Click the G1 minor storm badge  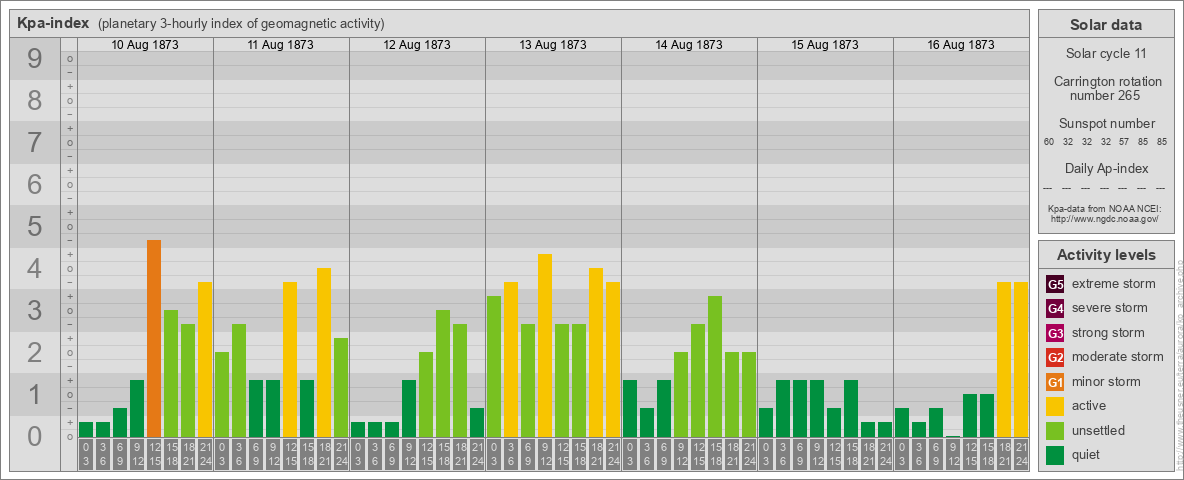(x=1055, y=381)
